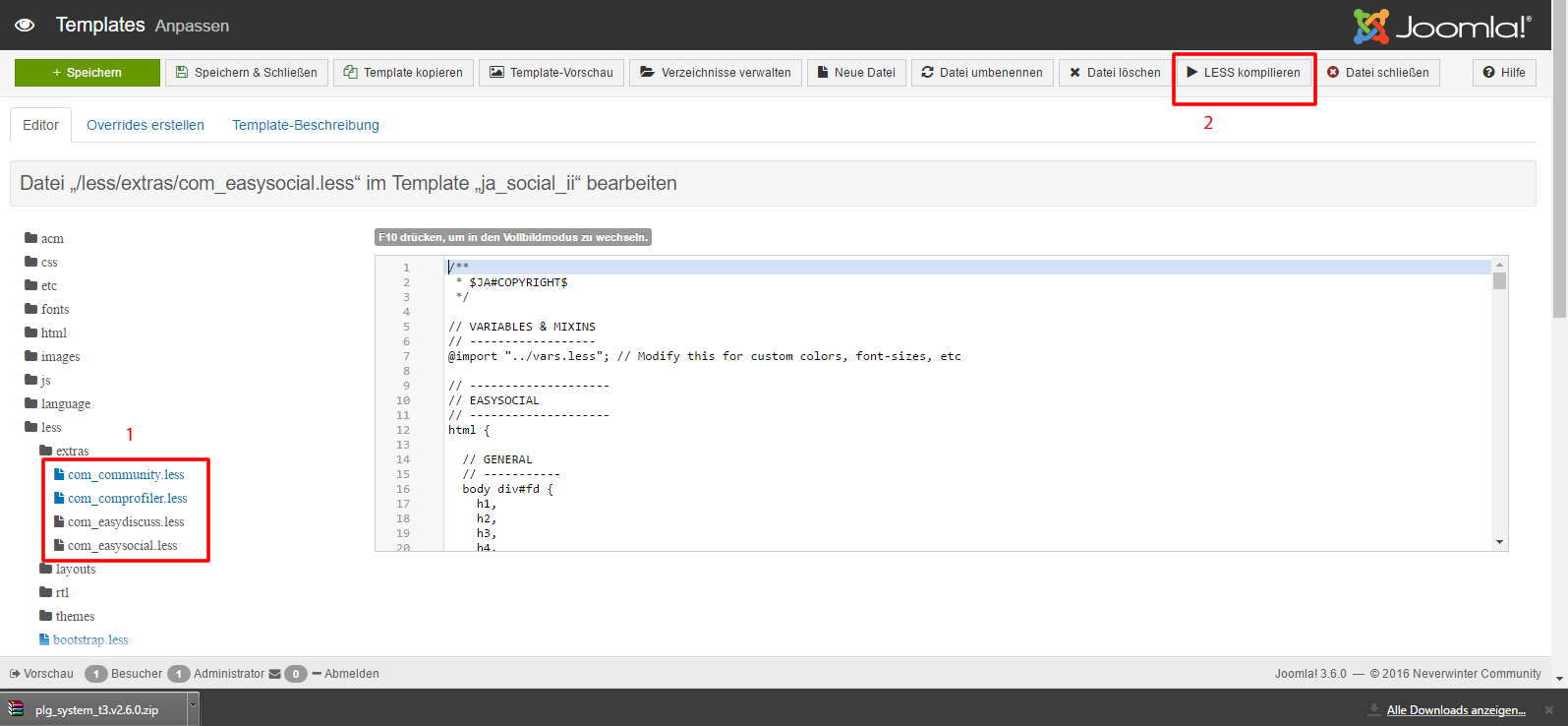Click the code editor scrollbar down arrow

point(1499,542)
